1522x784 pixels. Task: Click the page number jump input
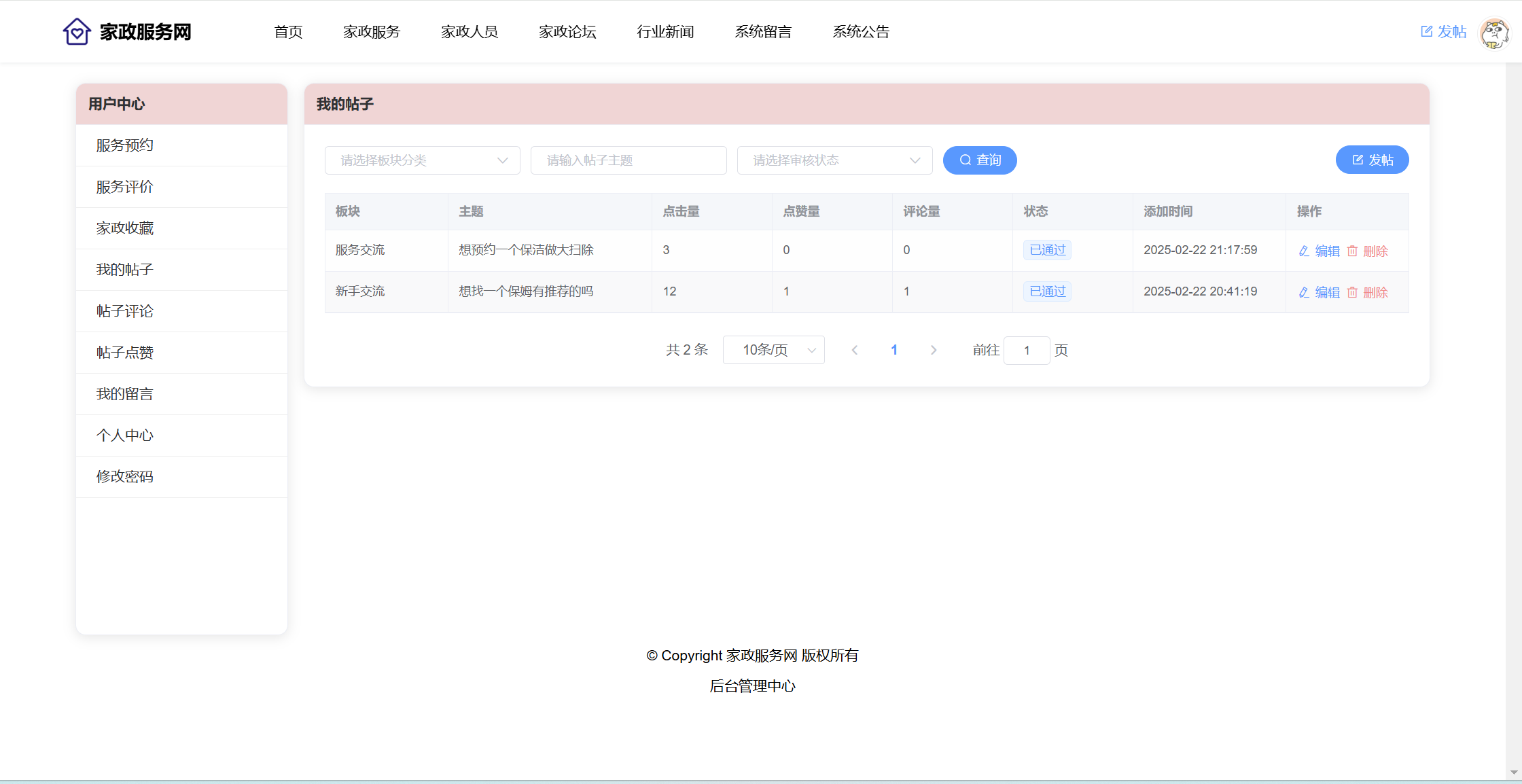1026,351
